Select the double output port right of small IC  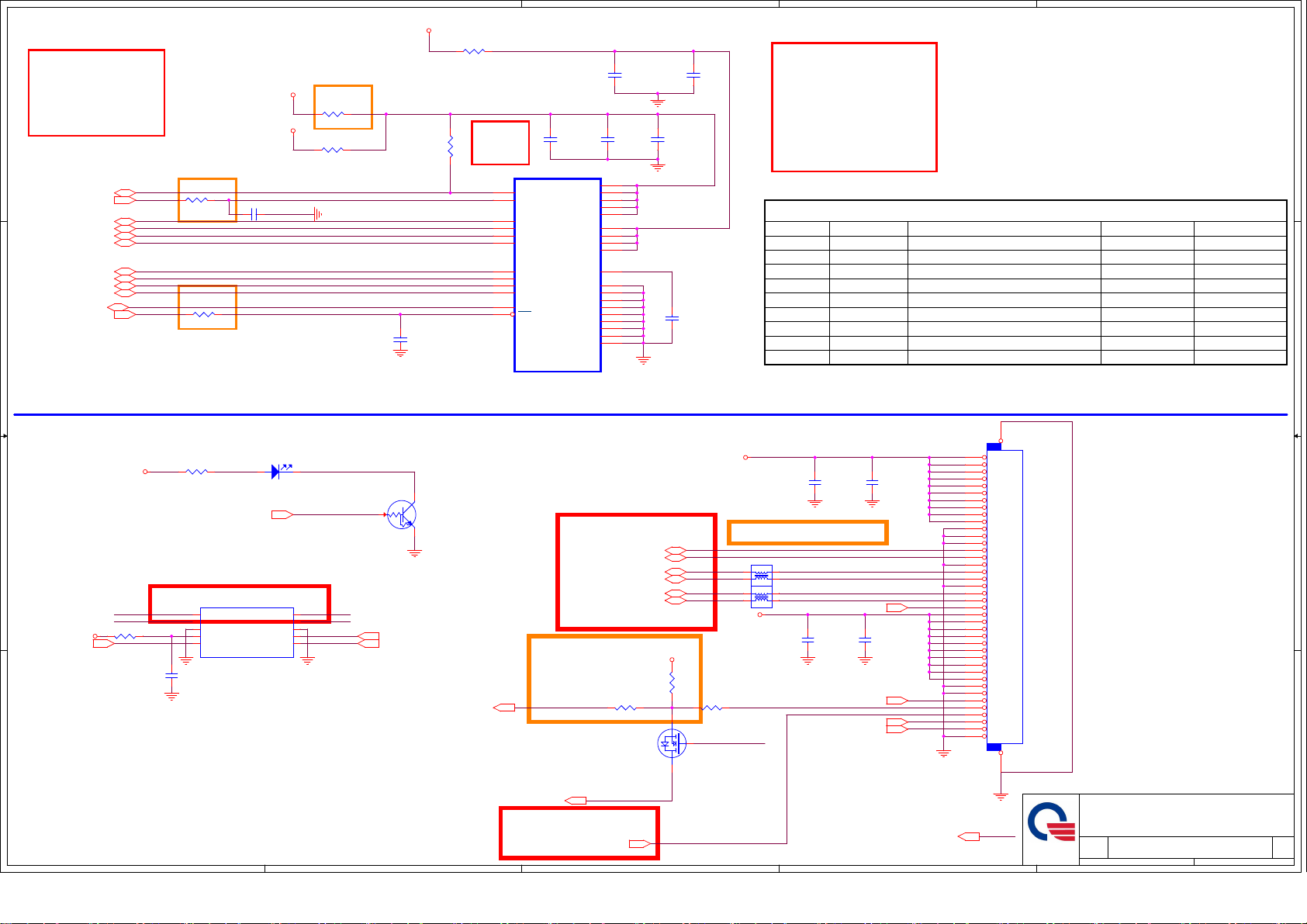coord(368,640)
